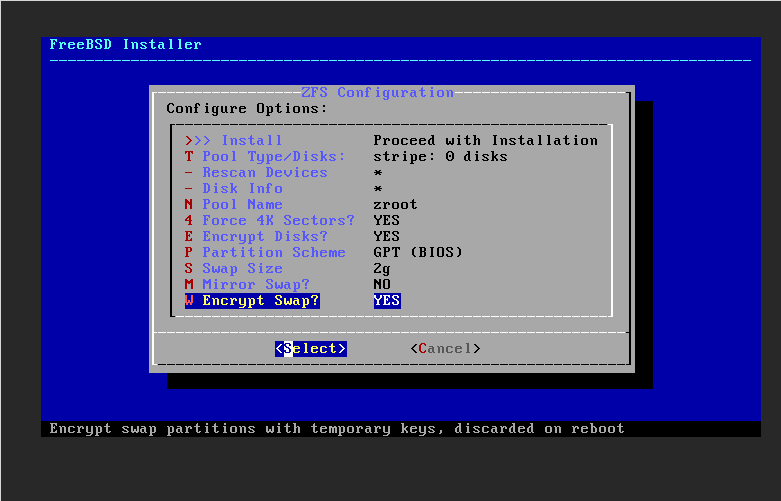Click the 'GPT (BIOS)' value

[x=418, y=252]
